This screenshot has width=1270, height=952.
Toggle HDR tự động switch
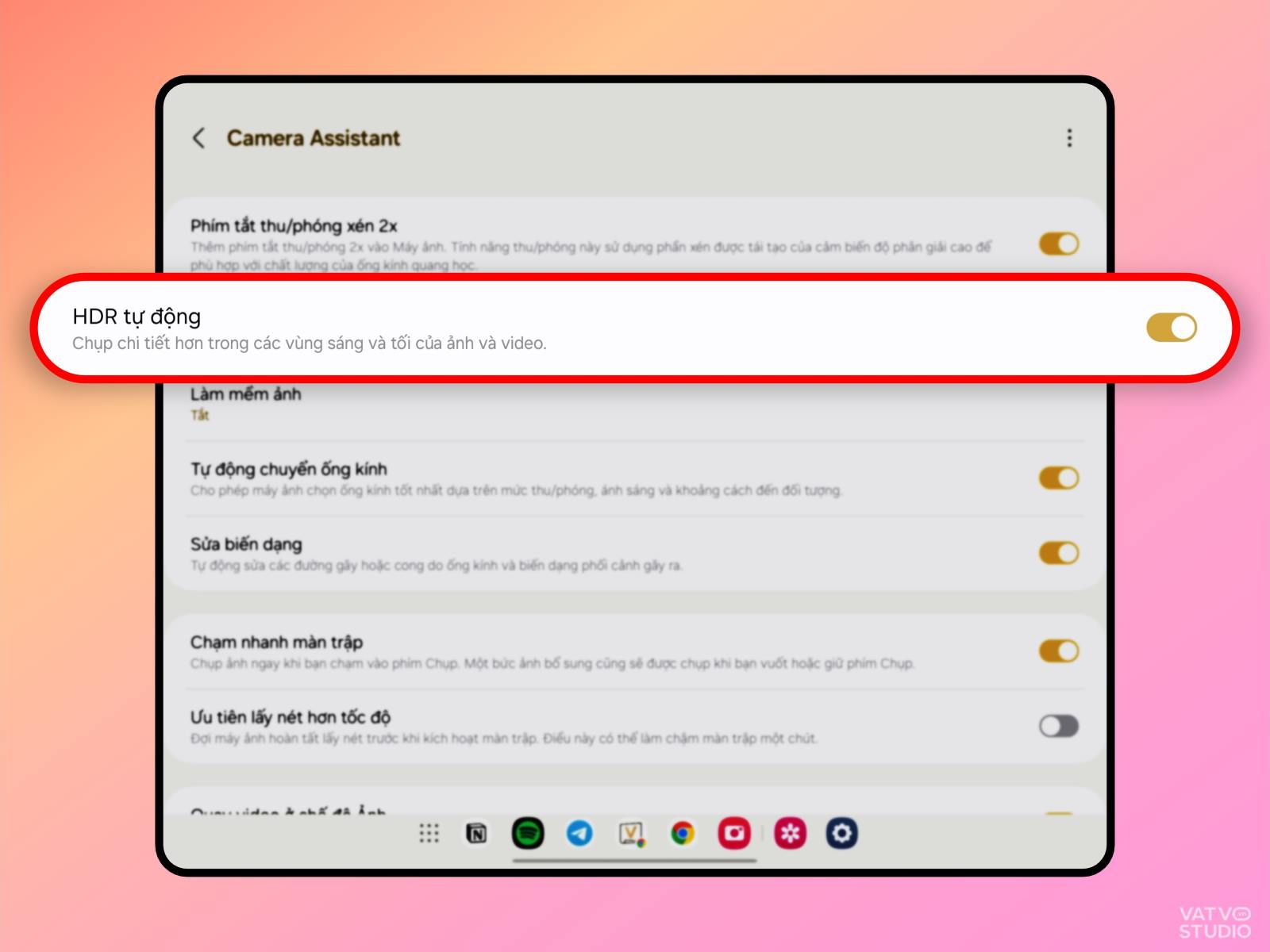pyautogui.click(x=1172, y=327)
